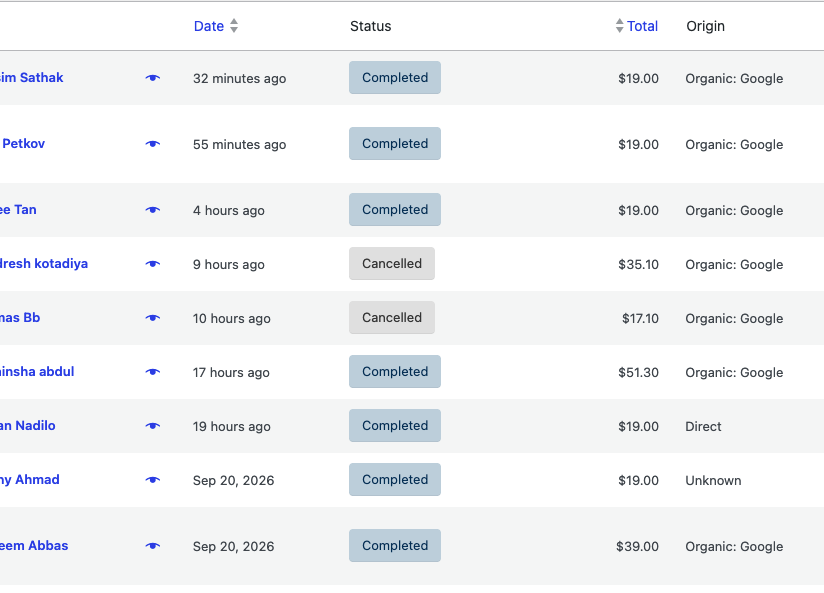The image size is (824, 593).
Task: Click the '17 hours ago' date
Action: (231, 373)
